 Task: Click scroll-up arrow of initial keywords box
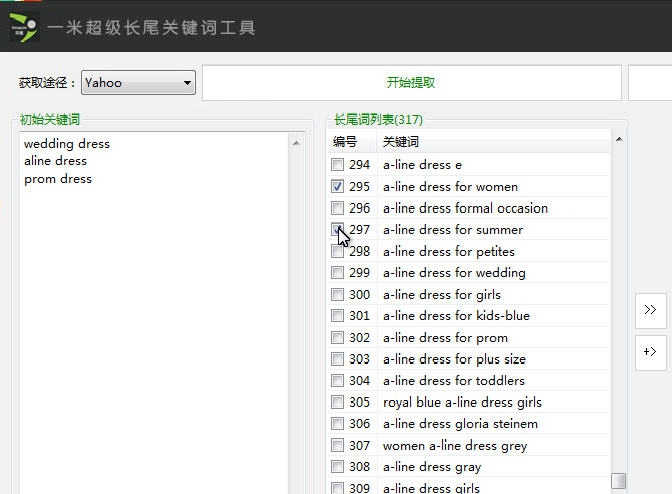coord(296,143)
